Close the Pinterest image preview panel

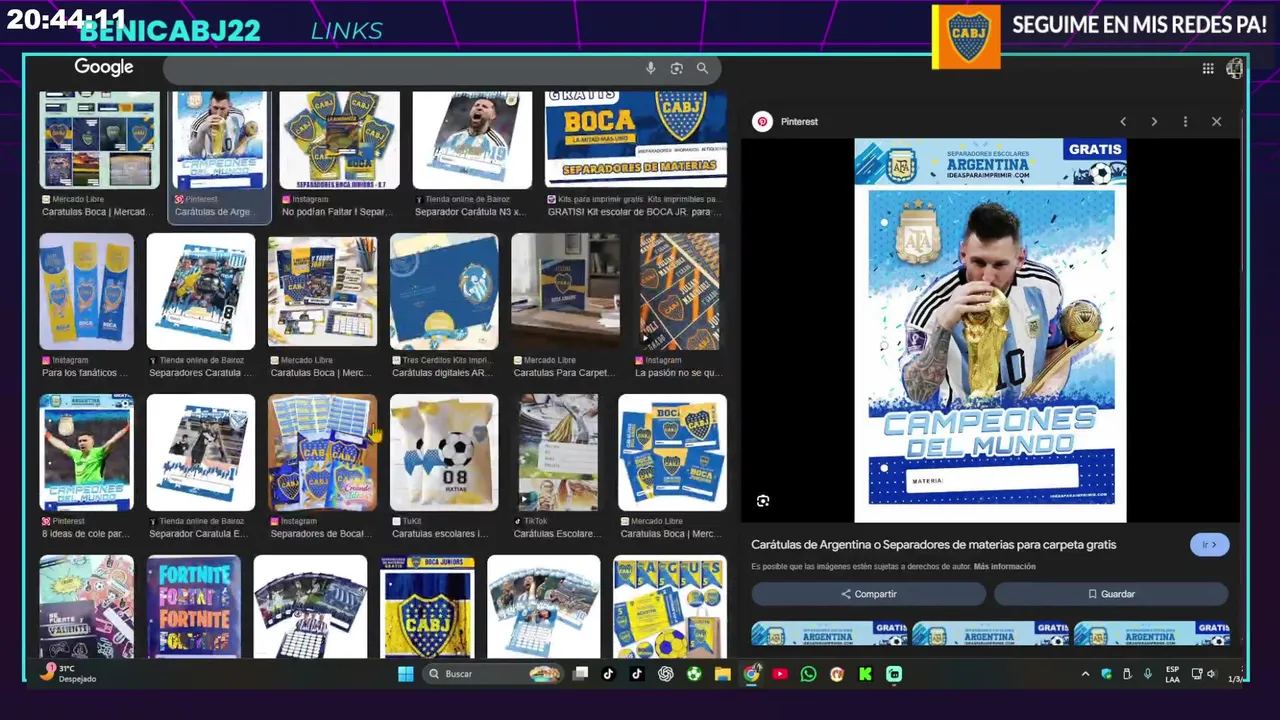1216,121
